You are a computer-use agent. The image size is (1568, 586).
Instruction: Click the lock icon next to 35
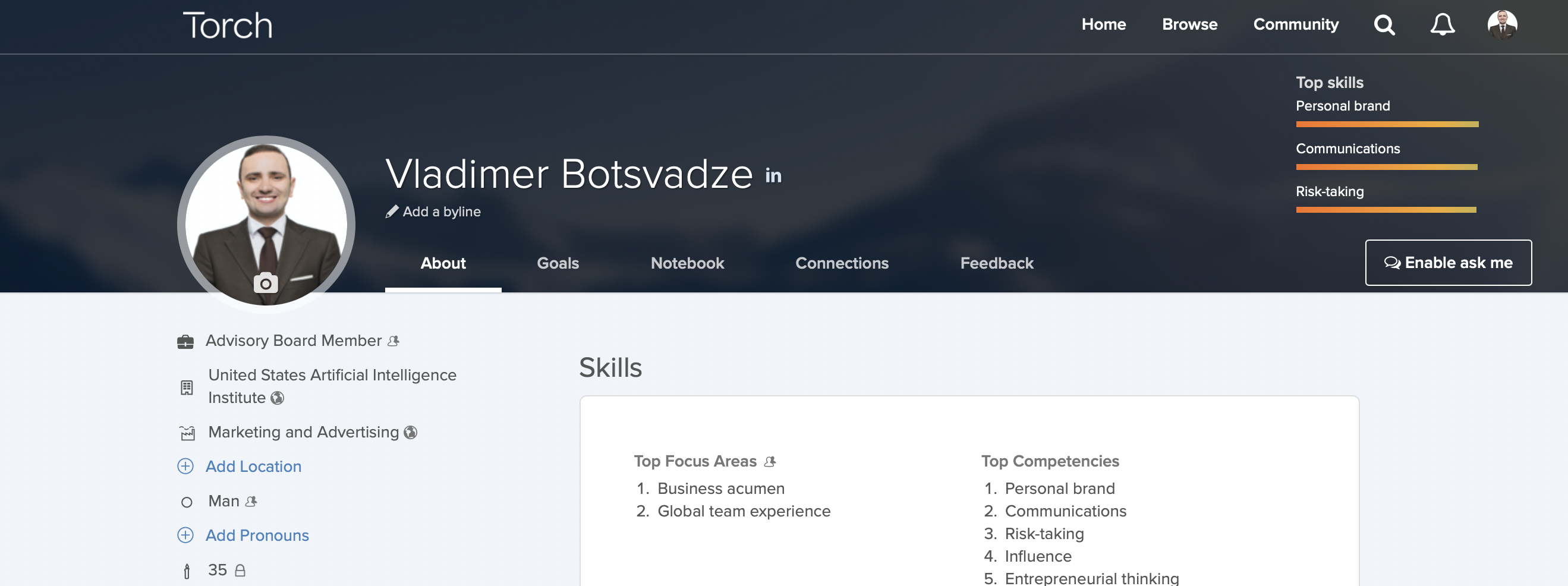(x=240, y=570)
